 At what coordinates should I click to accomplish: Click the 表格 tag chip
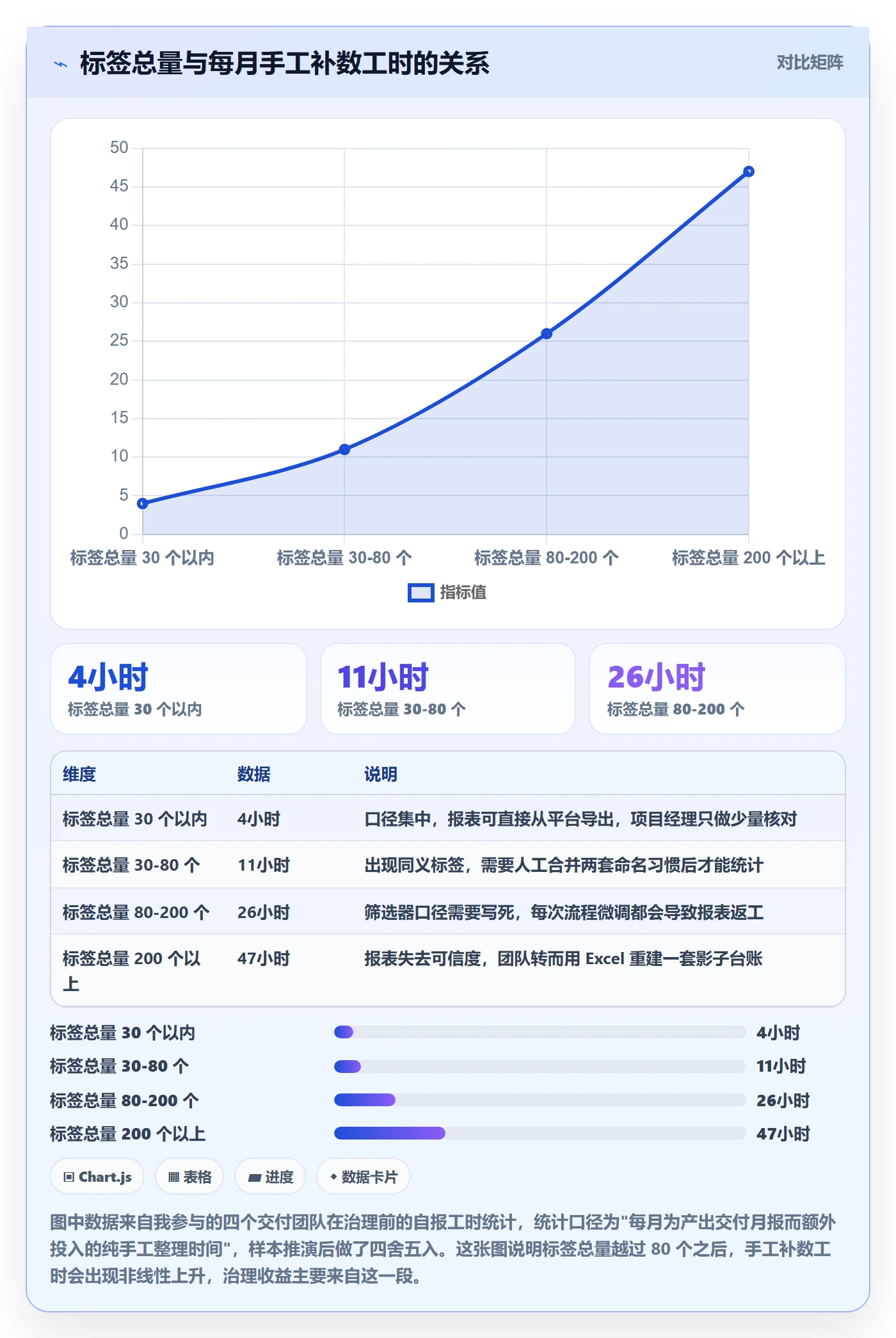click(189, 1177)
